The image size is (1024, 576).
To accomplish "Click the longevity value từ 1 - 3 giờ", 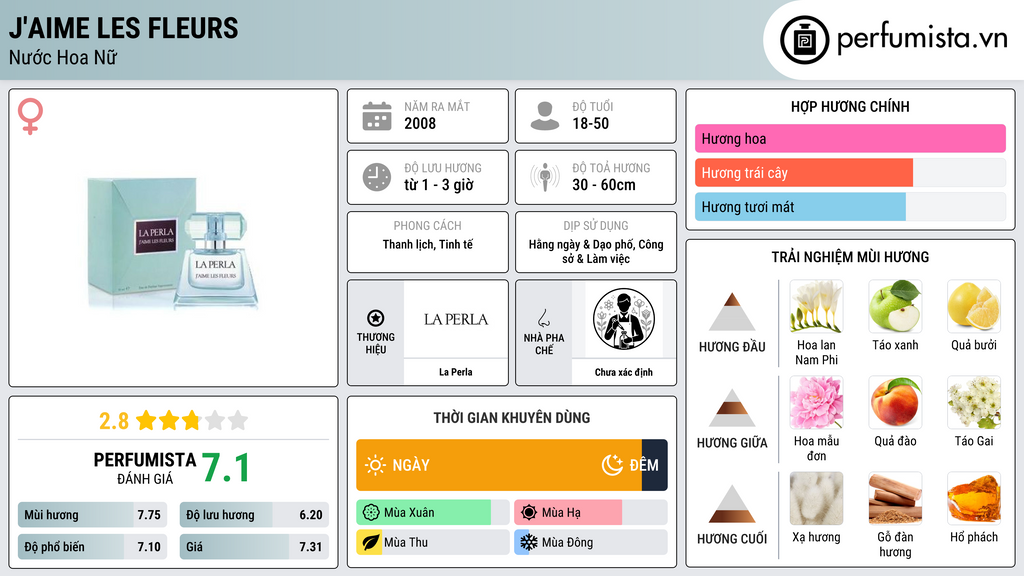I will click(439, 185).
